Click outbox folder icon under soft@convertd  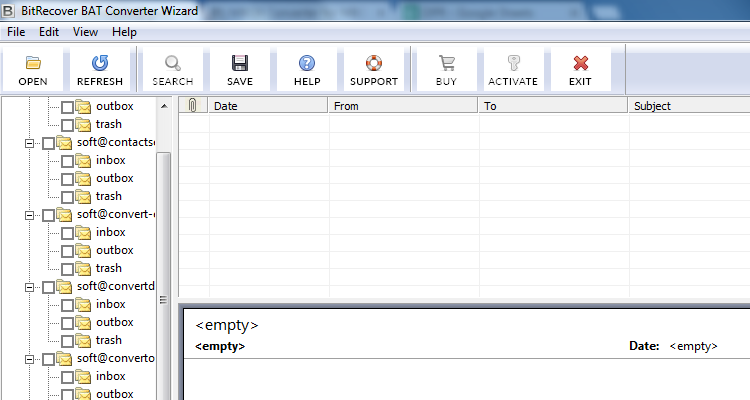83,322
